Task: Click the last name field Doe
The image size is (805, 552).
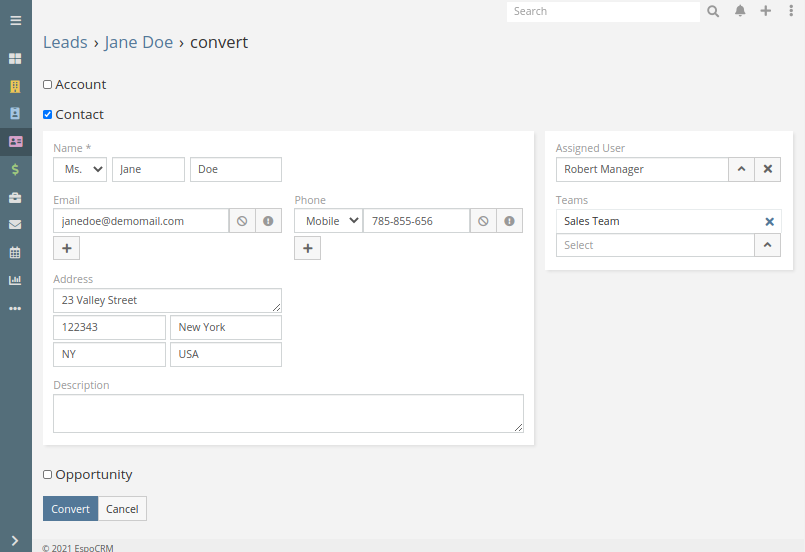Action: tap(236, 169)
